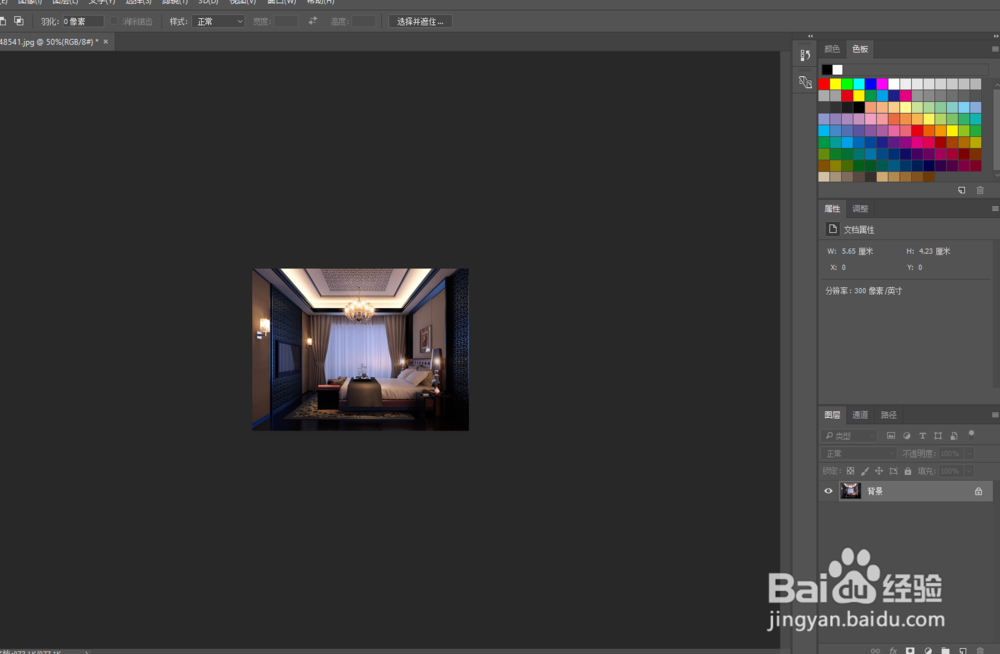Screen dimensions: 1000x654
Task: Switch to the 色板 swatches tab
Action: pyautogui.click(x=860, y=48)
